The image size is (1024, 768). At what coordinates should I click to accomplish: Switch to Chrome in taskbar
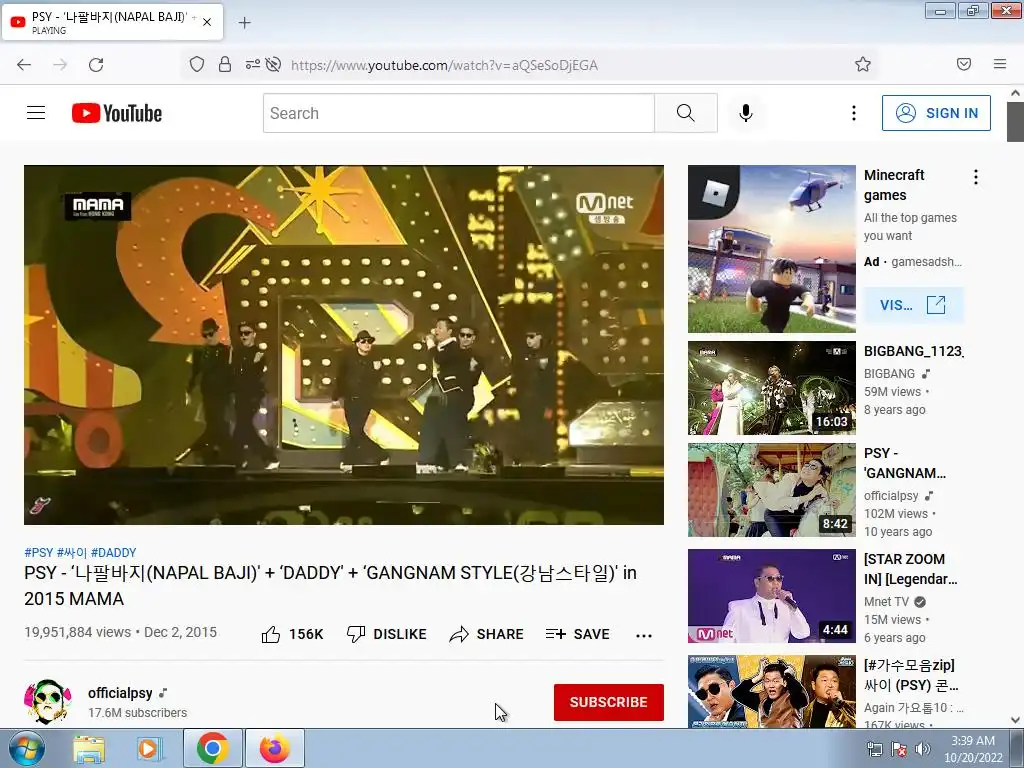click(x=212, y=748)
